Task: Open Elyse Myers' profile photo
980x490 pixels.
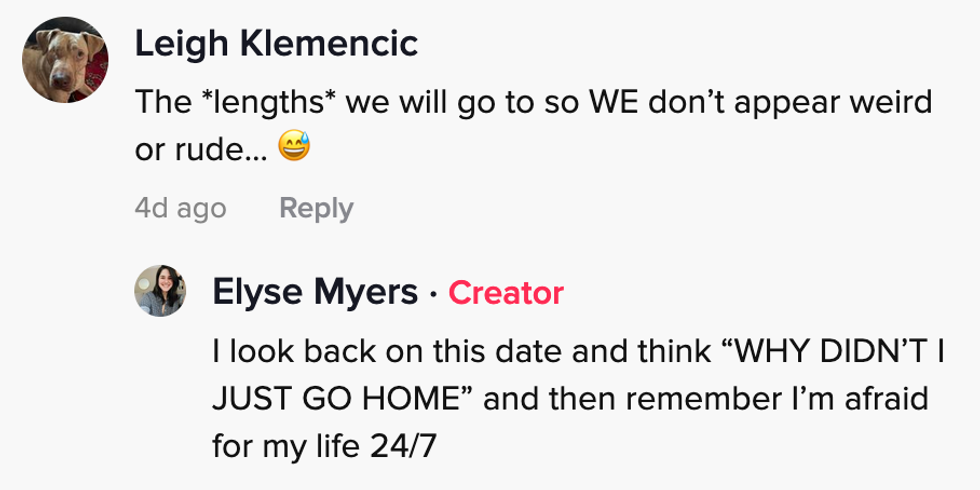Action: click(161, 291)
